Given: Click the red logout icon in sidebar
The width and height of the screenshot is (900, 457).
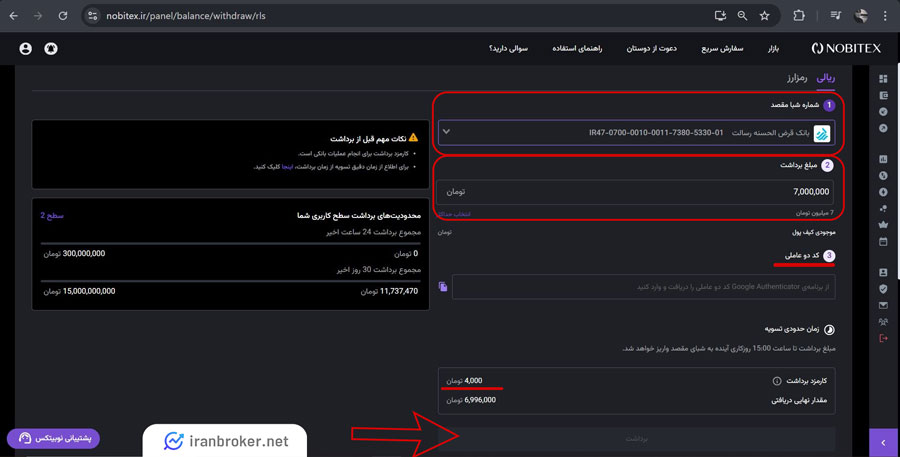Looking at the screenshot, I should coord(883,338).
